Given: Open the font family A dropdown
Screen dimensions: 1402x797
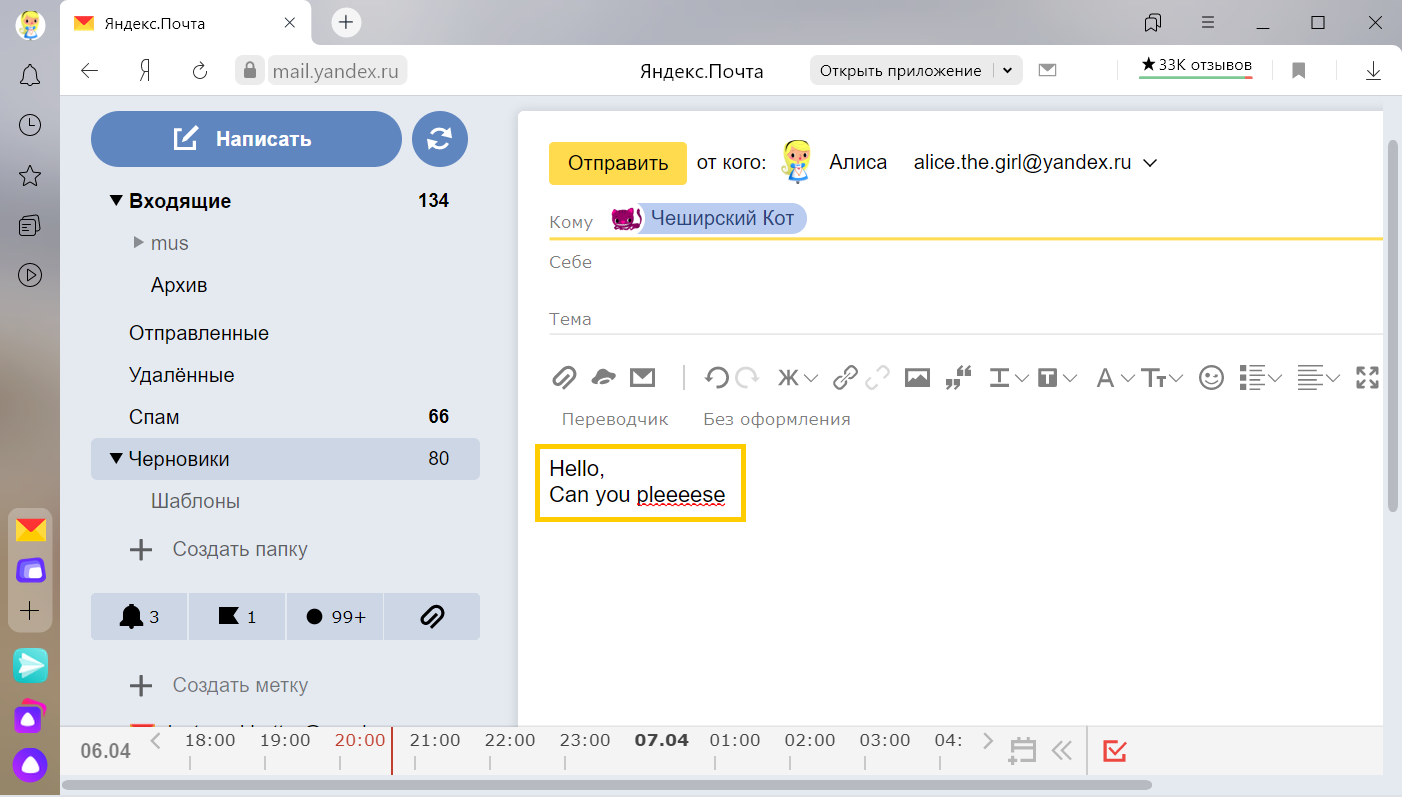Looking at the screenshot, I should point(1115,377).
